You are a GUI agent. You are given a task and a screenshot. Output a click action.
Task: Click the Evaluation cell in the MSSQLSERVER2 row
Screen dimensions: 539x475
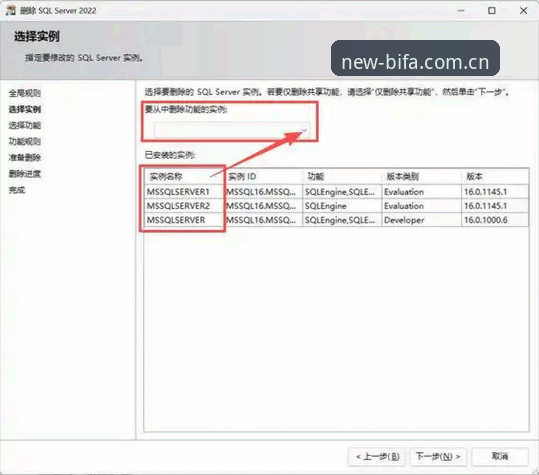(421, 206)
